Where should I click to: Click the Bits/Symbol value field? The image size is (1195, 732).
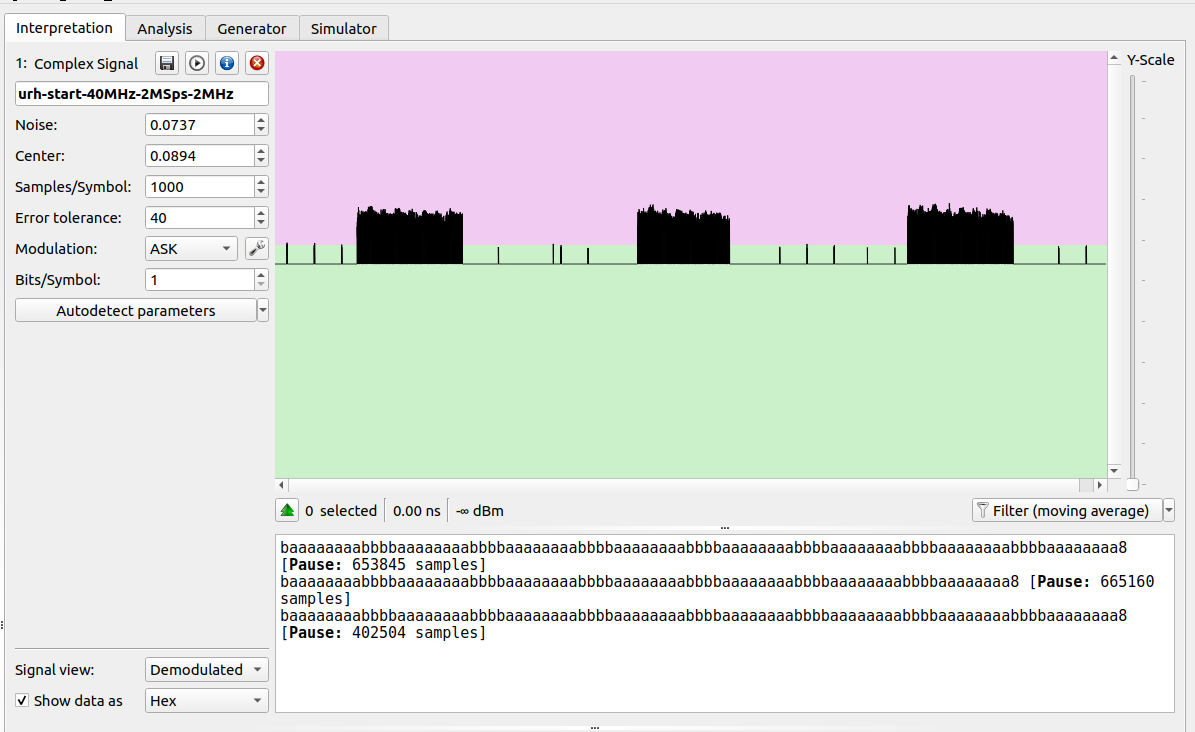200,280
